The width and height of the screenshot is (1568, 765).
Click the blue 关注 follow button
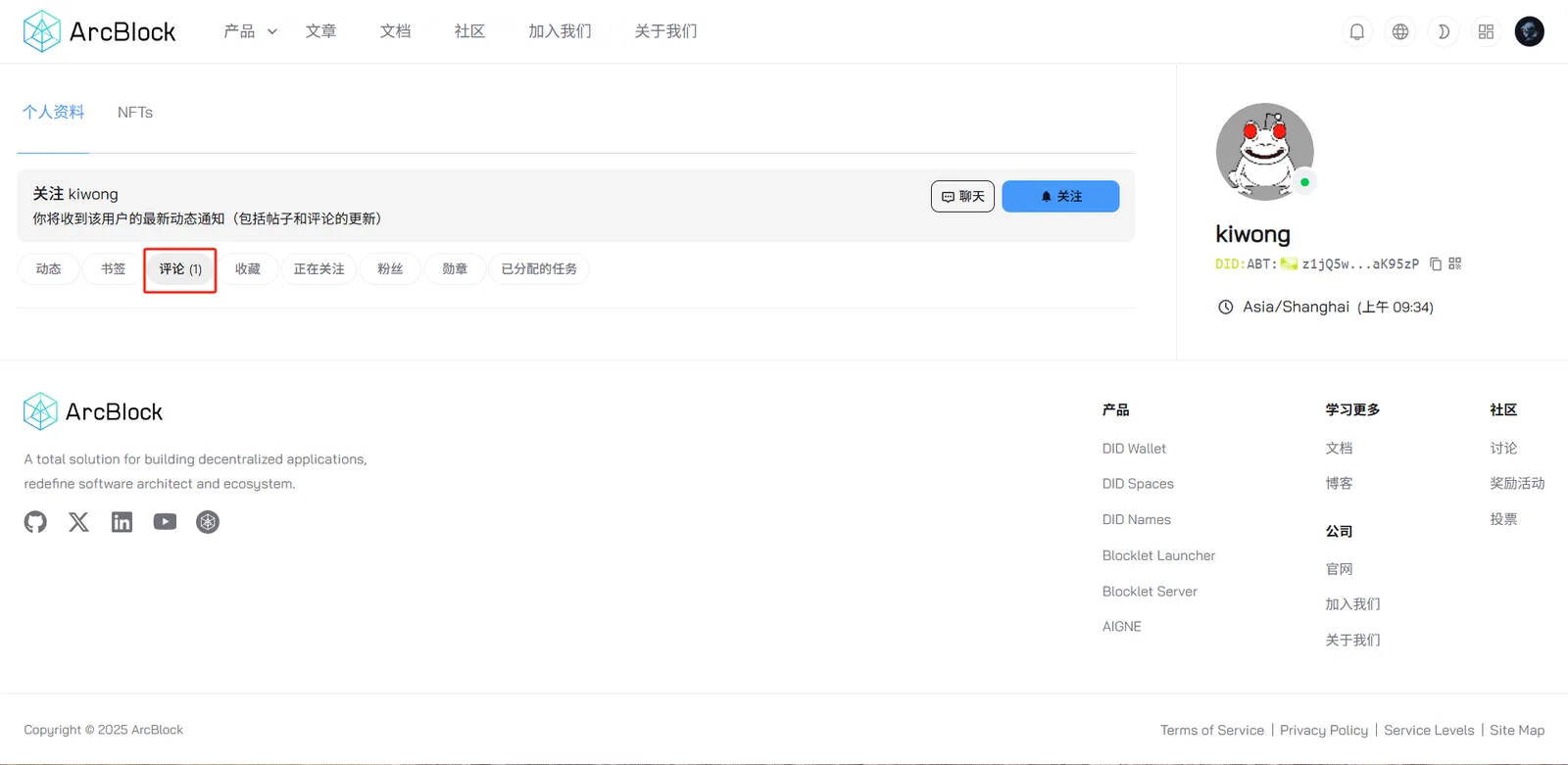[1060, 196]
